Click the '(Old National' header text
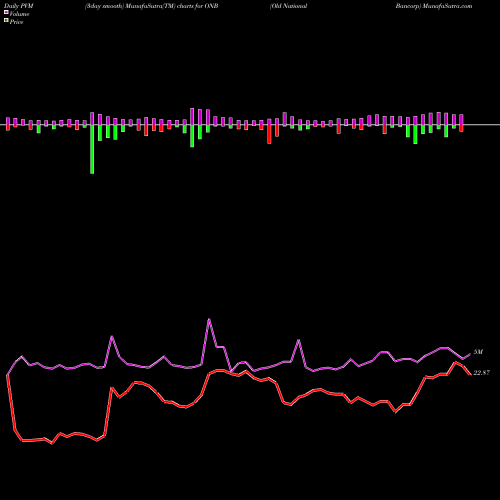This screenshot has height=500, width=500. tap(289, 6)
